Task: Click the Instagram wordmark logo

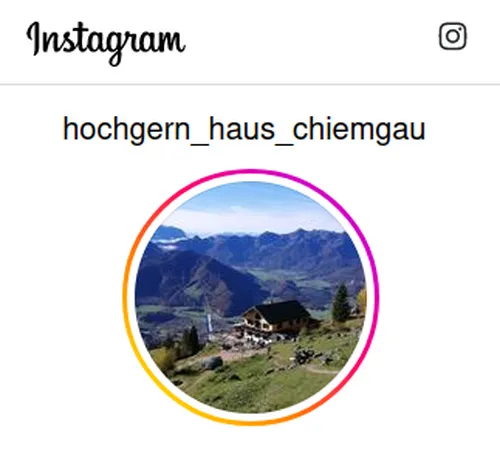Action: [x=106, y=42]
